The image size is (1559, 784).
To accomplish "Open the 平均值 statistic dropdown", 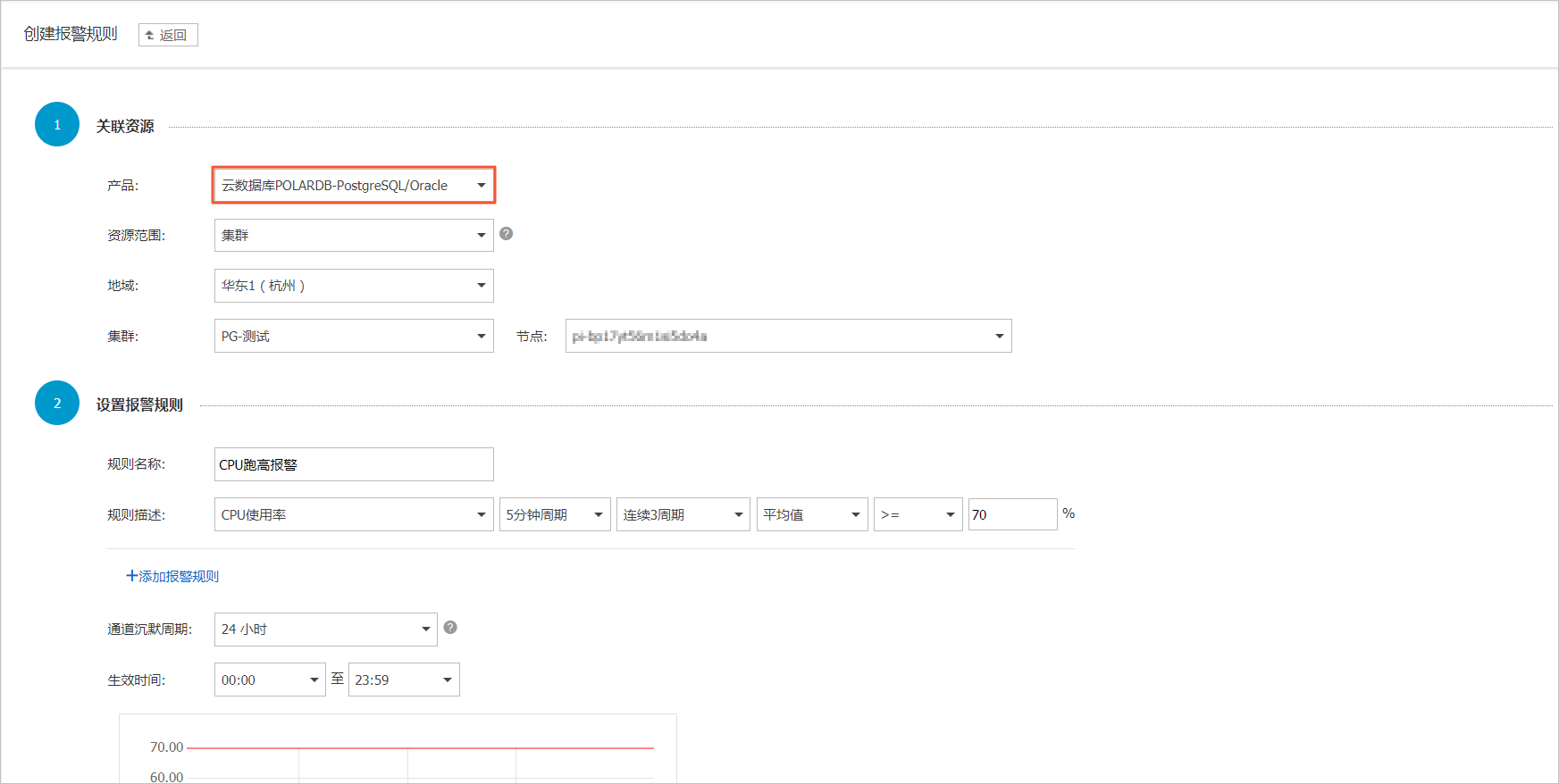I will point(812,514).
